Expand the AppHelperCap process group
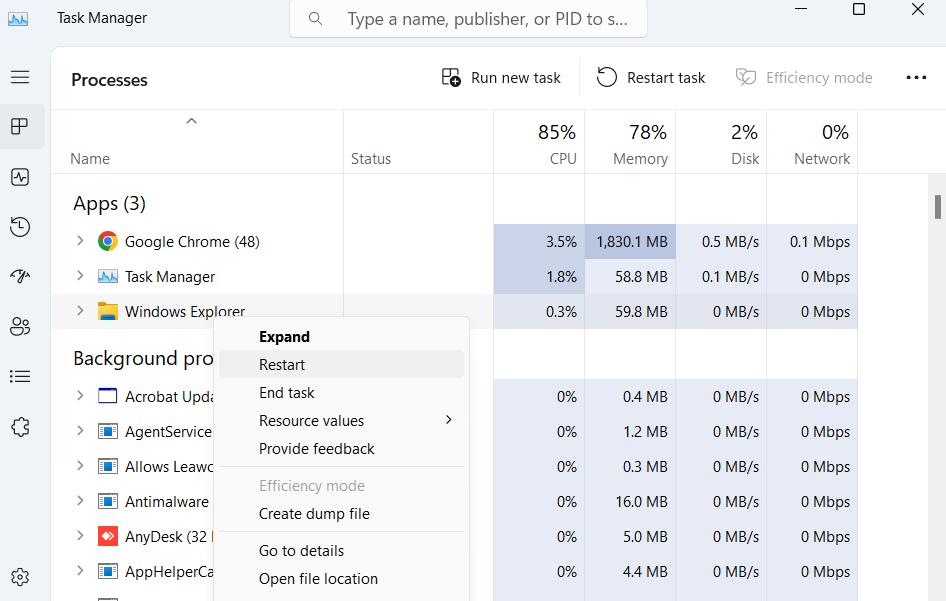 (x=80, y=571)
